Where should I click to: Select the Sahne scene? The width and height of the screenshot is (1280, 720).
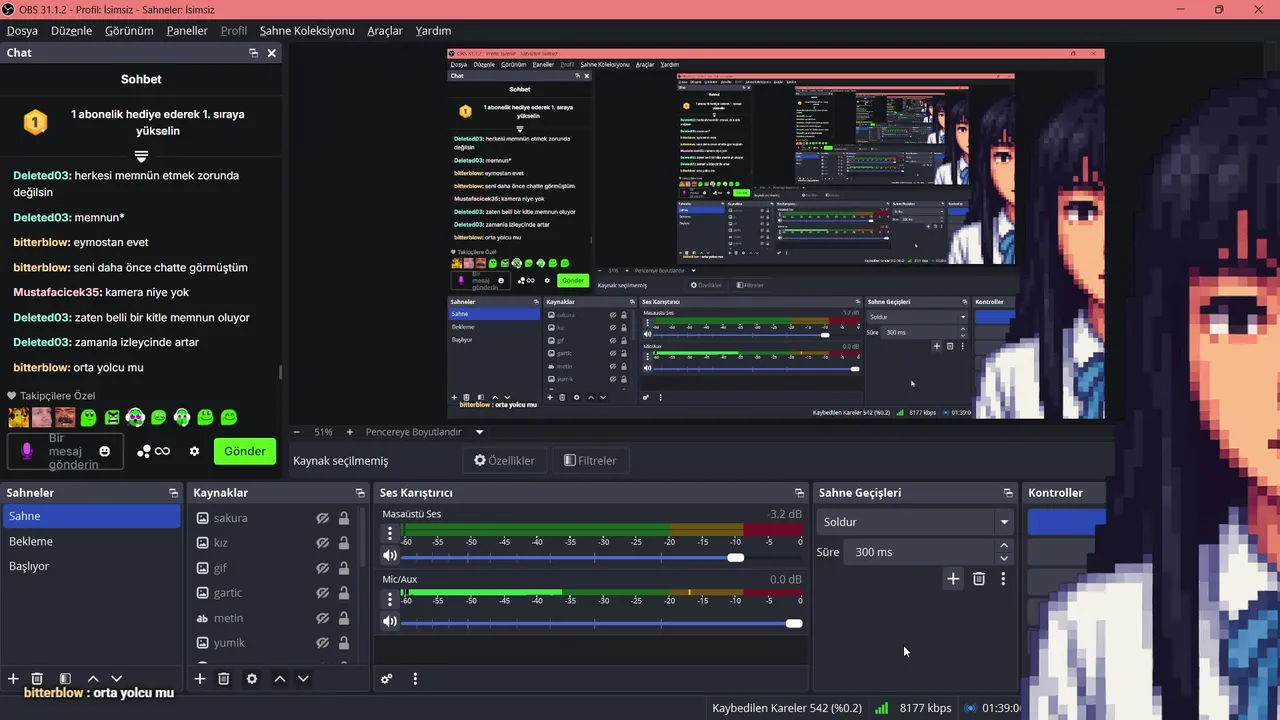91,516
